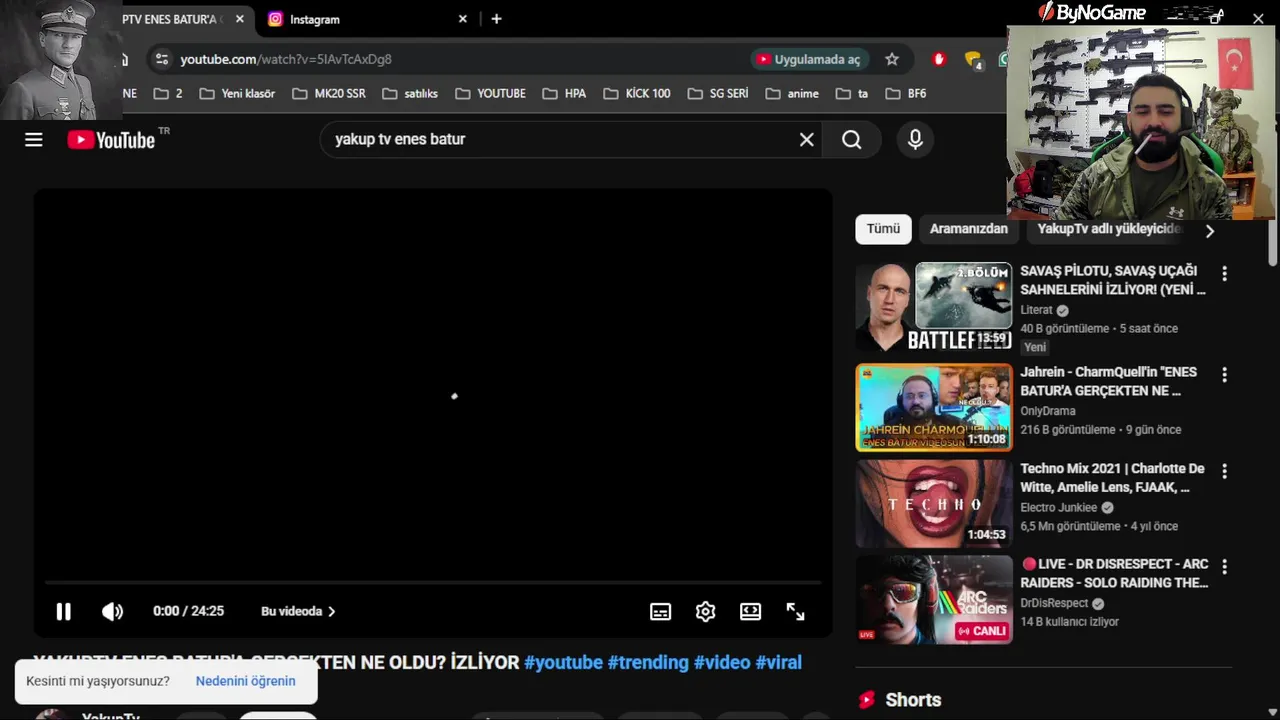The height and width of the screenshot is (720, 1280).
Task: Open the 'Techno Mix 2021 | Charlotte De Witte' title
Action: (x=1112, y=478)
